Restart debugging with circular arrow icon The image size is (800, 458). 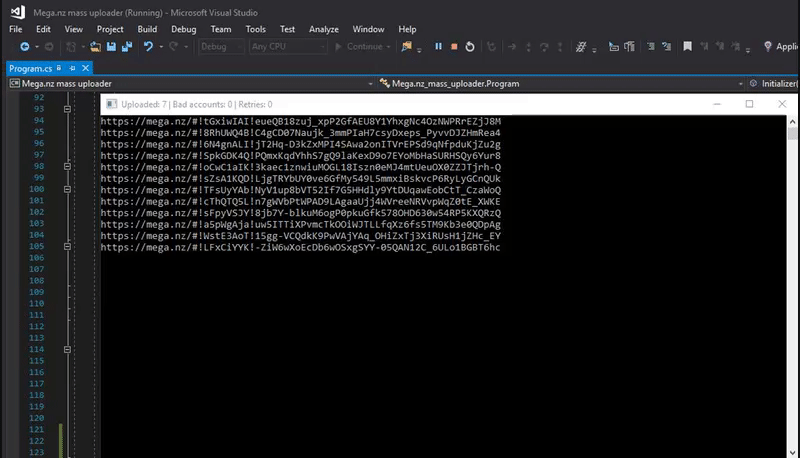tap(470, 46)
